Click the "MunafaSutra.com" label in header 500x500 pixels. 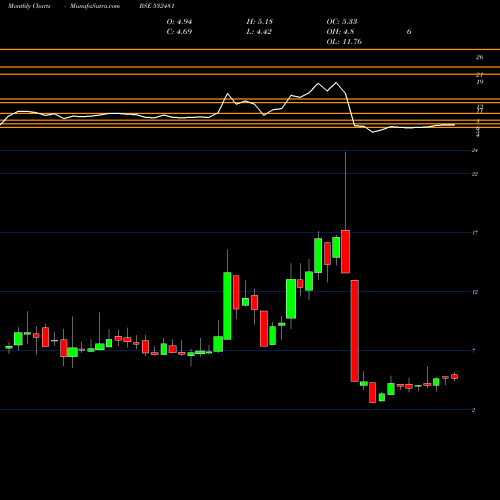click(x=95, y=6)
